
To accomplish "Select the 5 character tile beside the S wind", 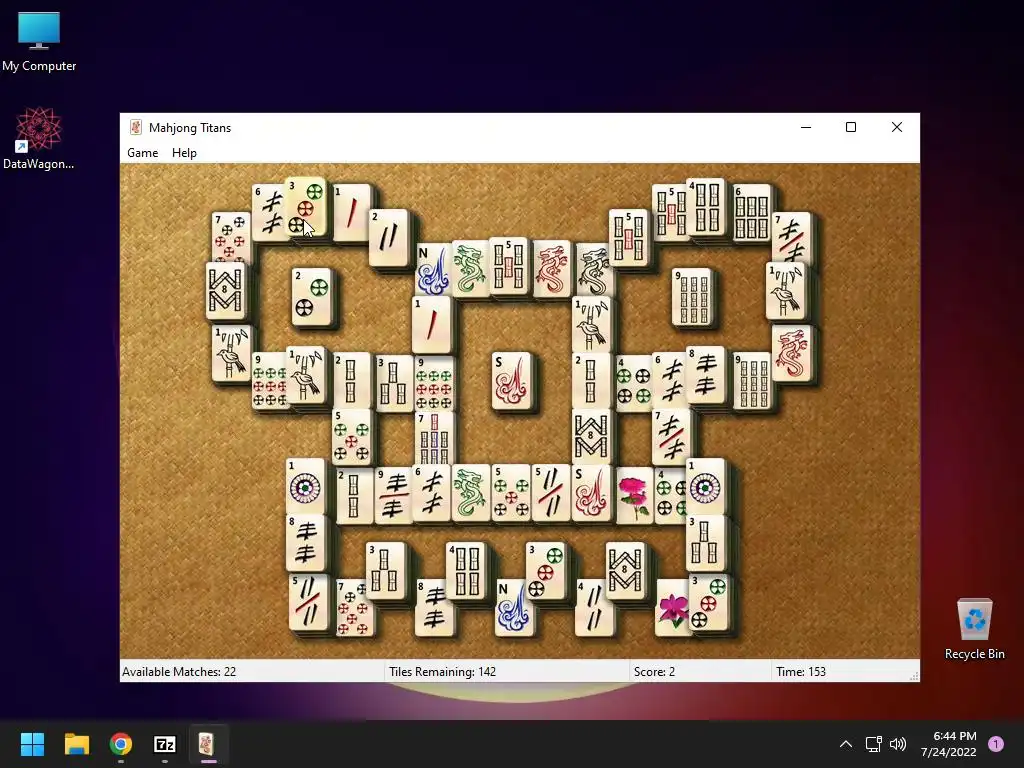I will (x=551, y=493).
